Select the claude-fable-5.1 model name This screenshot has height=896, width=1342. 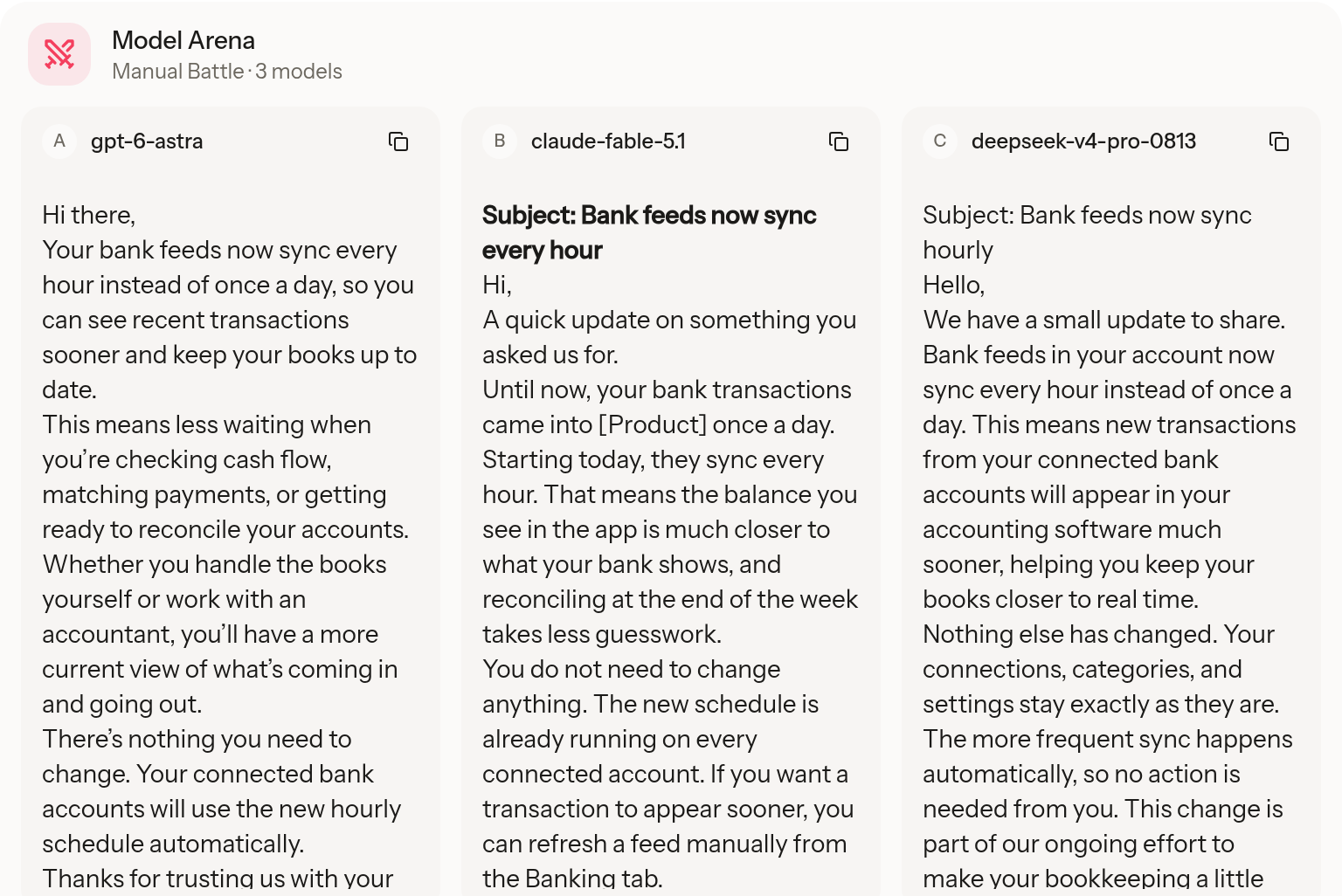coord(608,141)
